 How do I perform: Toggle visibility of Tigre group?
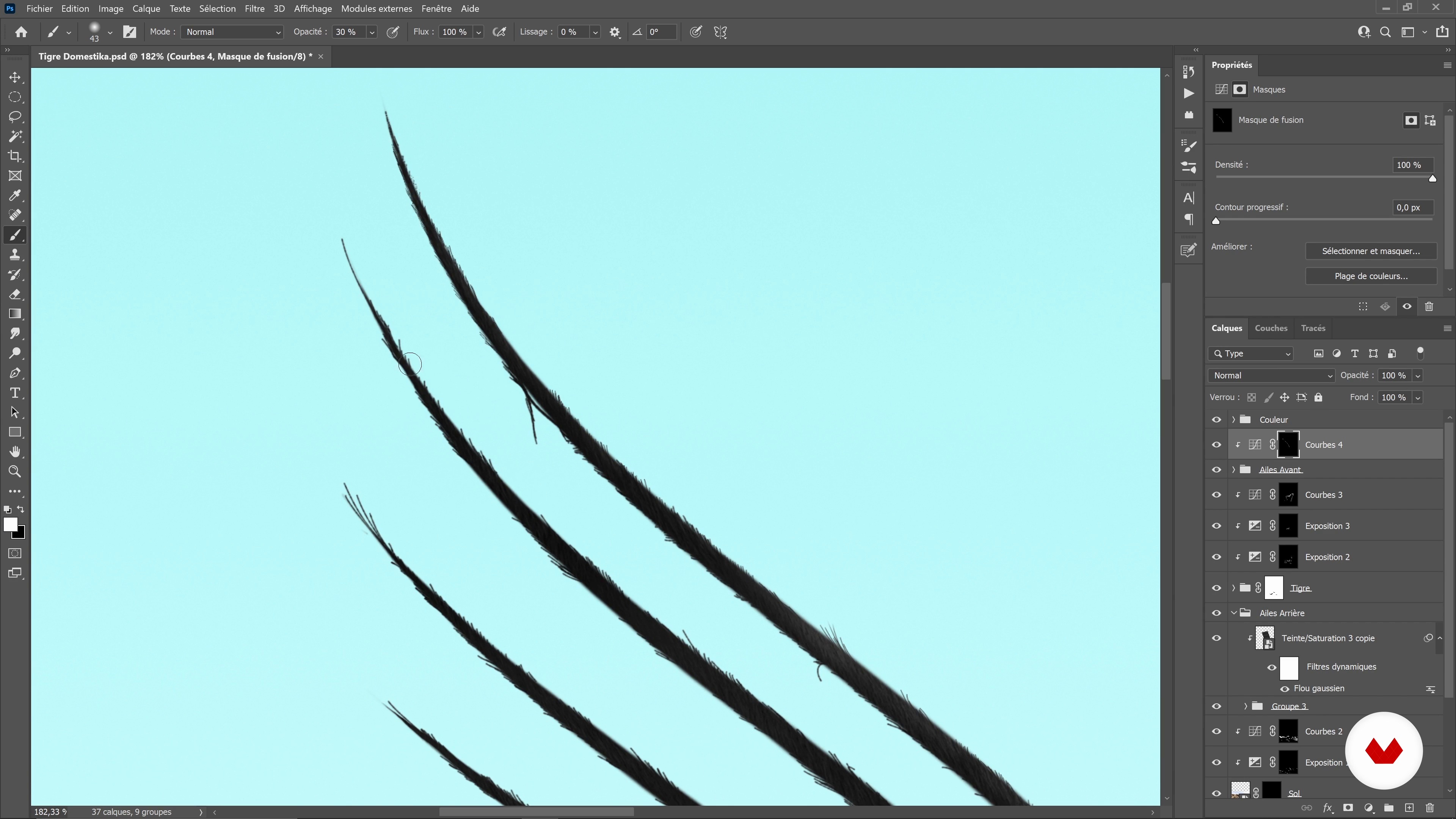1216,588
